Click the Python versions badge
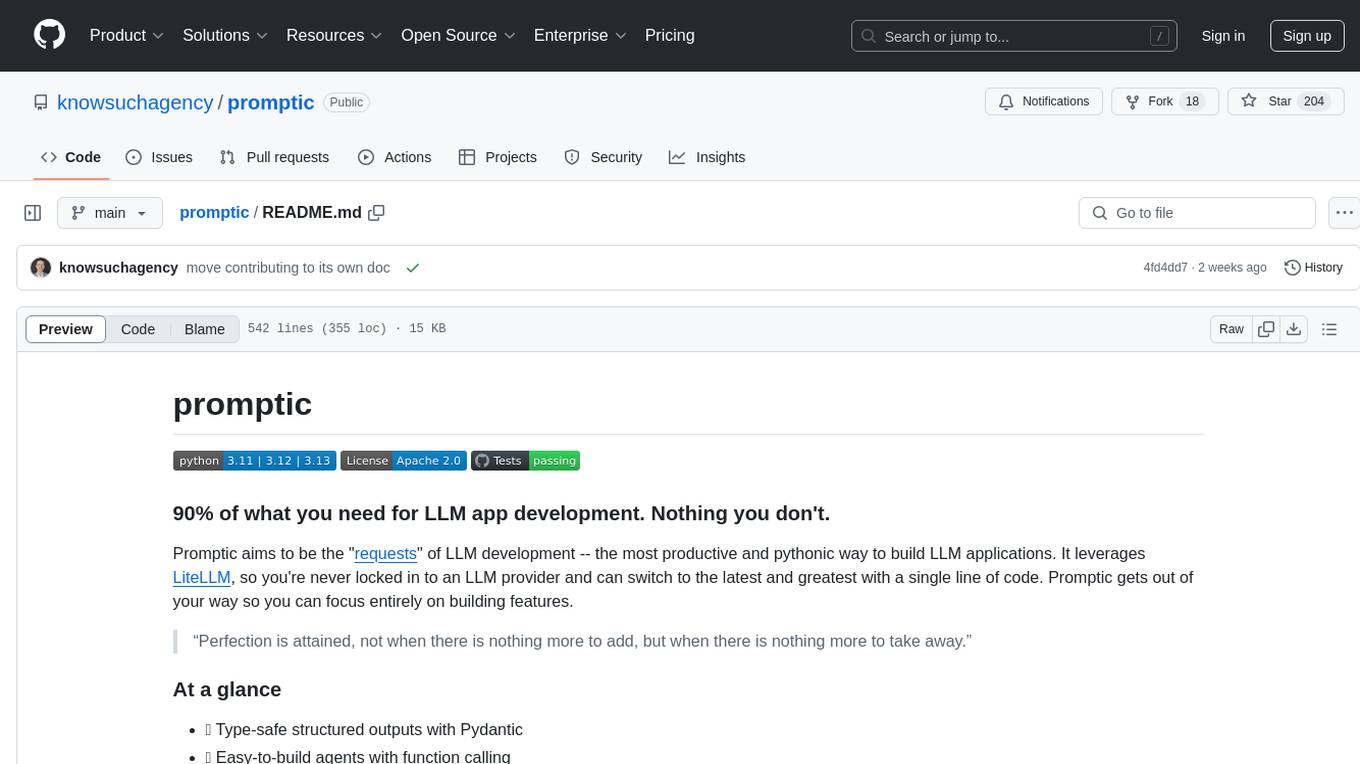The width and height of the screenshot is (1360, 764). point(254,461)
